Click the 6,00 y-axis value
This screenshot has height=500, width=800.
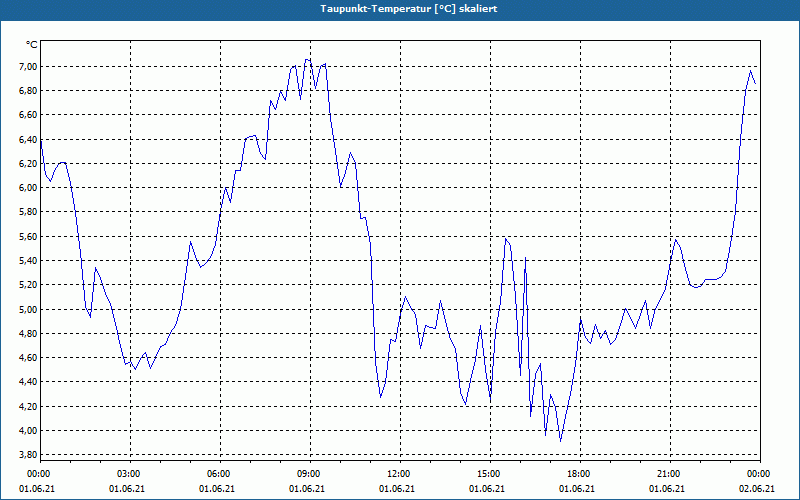click(x=29, y=188)
